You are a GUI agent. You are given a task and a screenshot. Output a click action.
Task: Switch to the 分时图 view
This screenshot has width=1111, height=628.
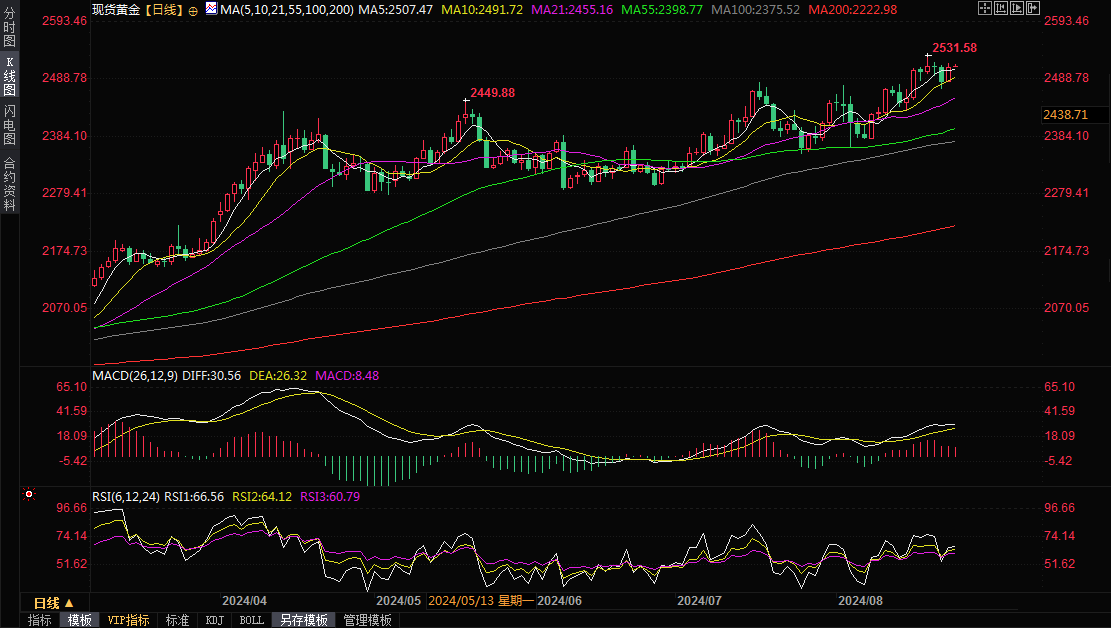coord(9,27)
